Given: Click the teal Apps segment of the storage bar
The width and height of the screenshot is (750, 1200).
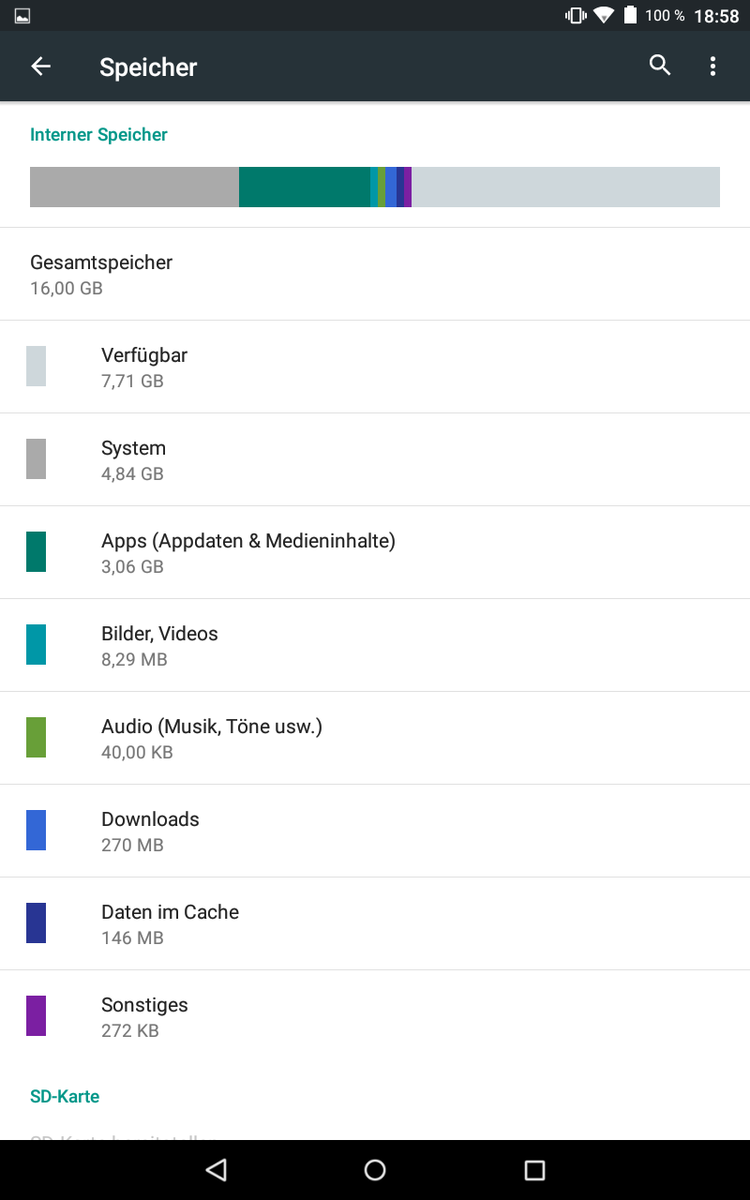Looking at the screenshot, I should [304, 187].
